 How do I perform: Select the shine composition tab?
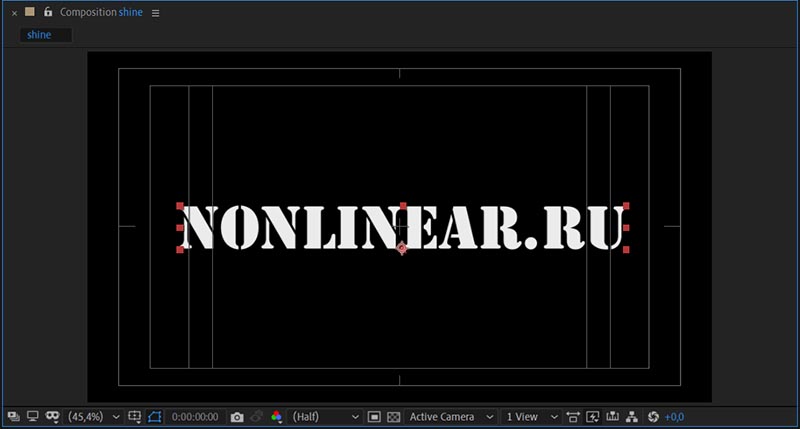45,35
